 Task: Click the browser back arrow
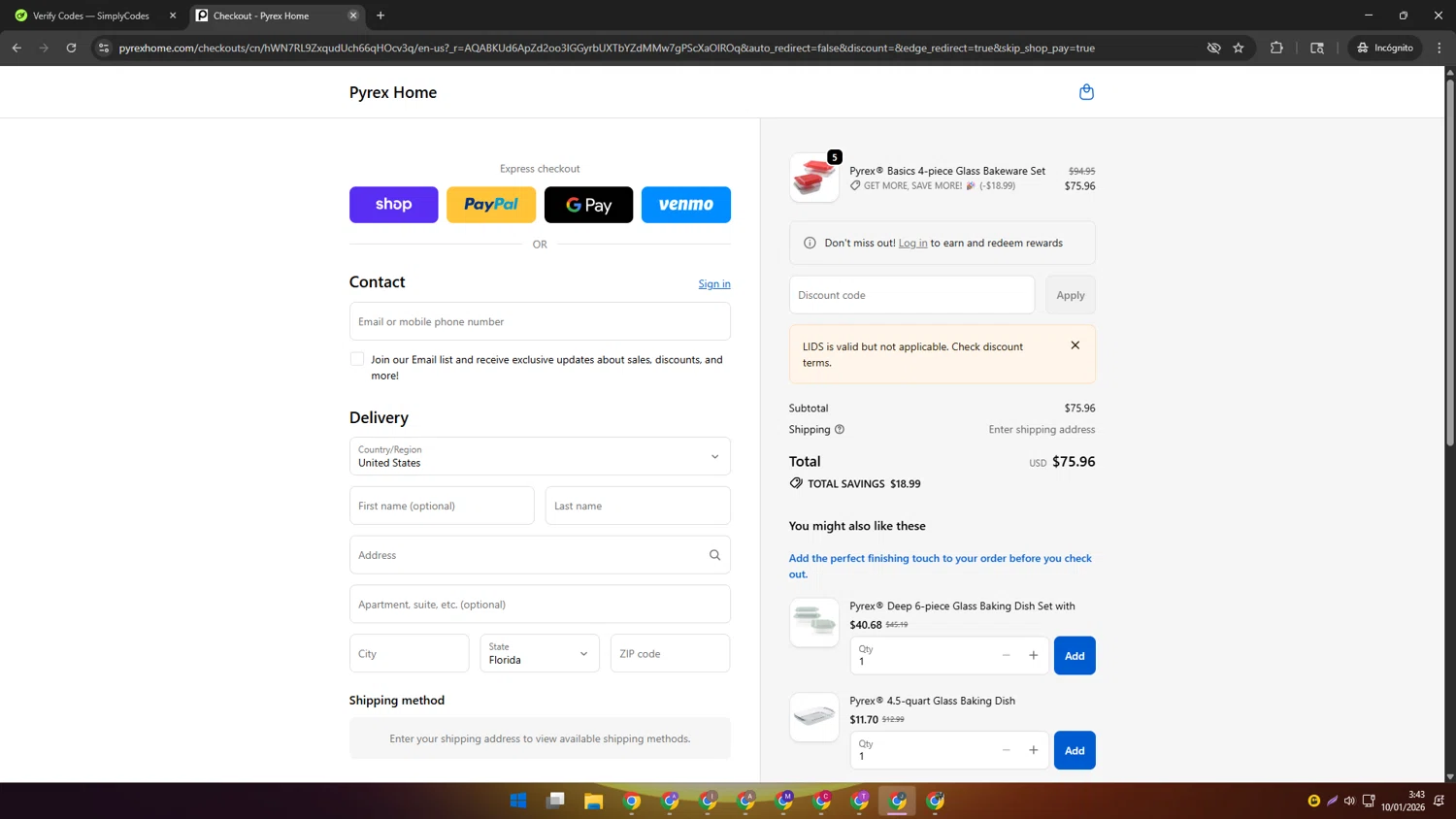click(x=17, y=48)
